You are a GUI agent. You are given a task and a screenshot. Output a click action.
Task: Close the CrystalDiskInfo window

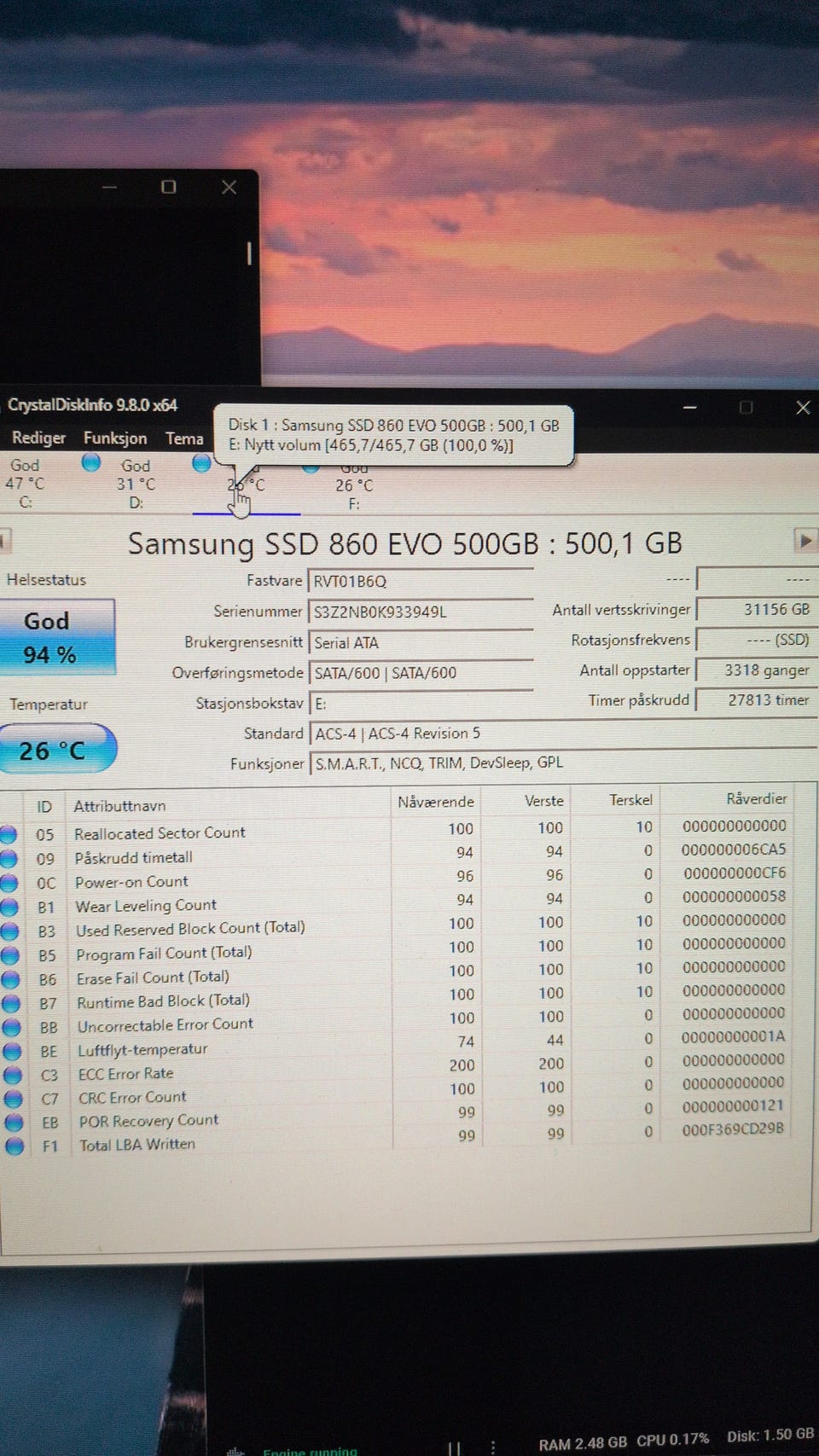click(803, 408)
